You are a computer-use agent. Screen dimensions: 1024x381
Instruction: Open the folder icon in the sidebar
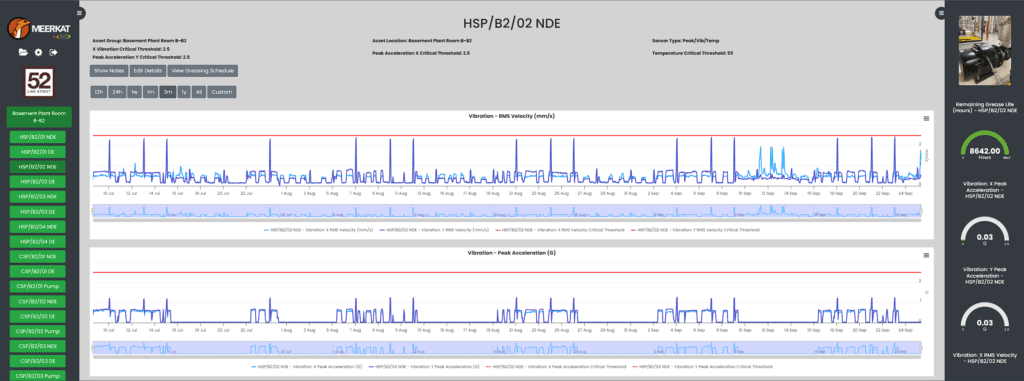point(24,52)
